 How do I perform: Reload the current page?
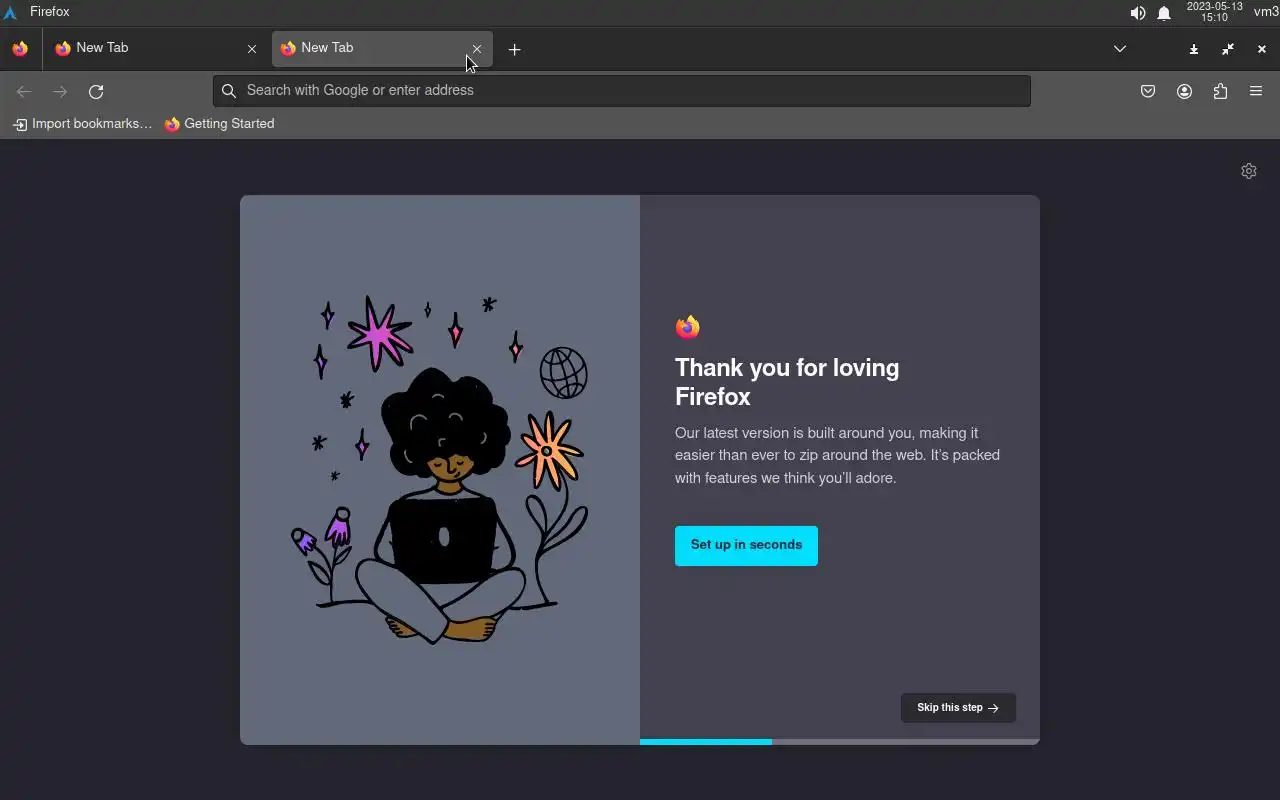[x=96, y=91]
